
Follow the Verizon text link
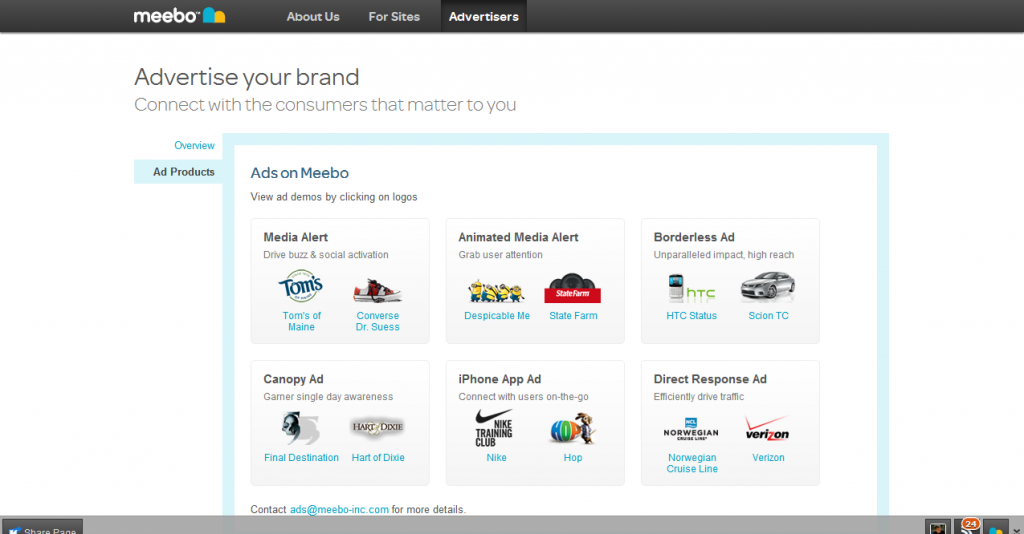tap(768, 458)
